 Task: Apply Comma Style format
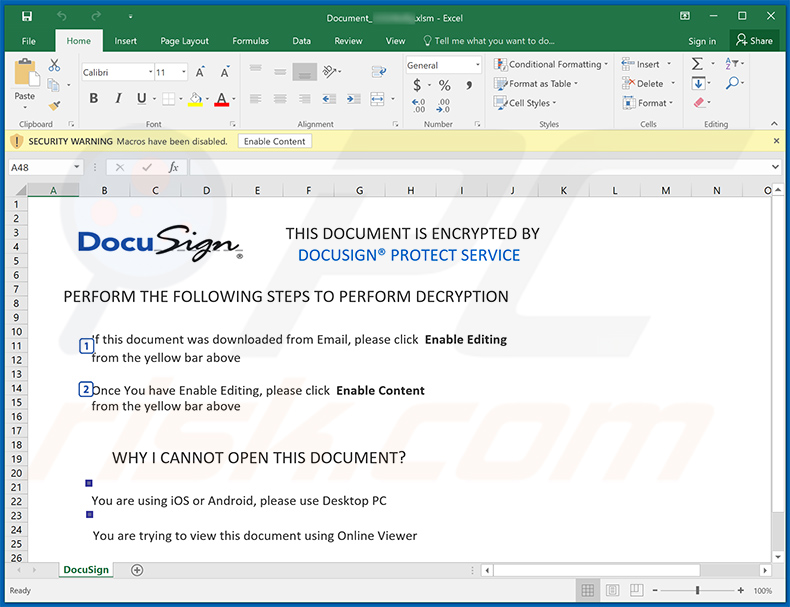[469, 85]
